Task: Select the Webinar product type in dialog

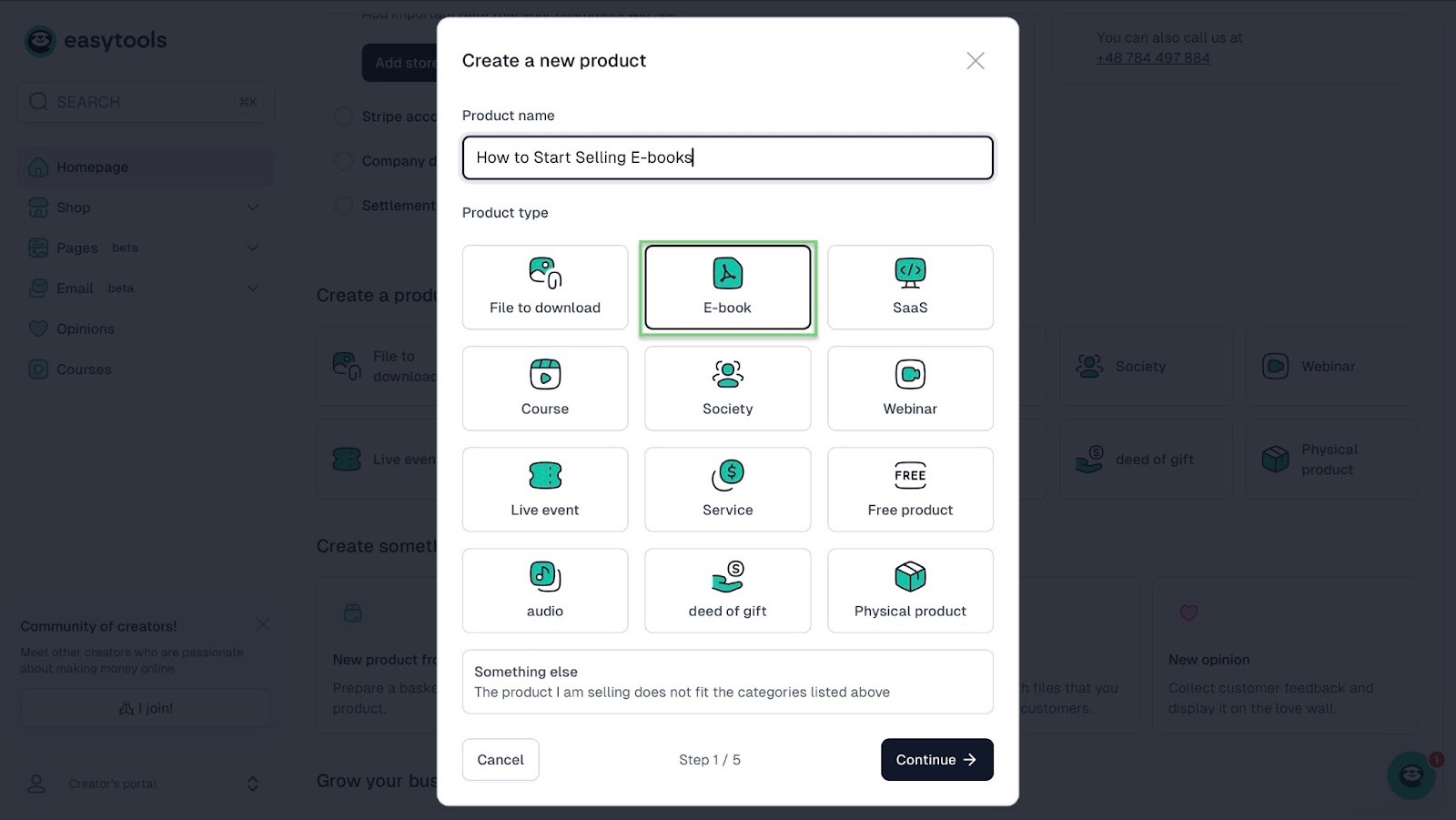Action: click(910, 388)
